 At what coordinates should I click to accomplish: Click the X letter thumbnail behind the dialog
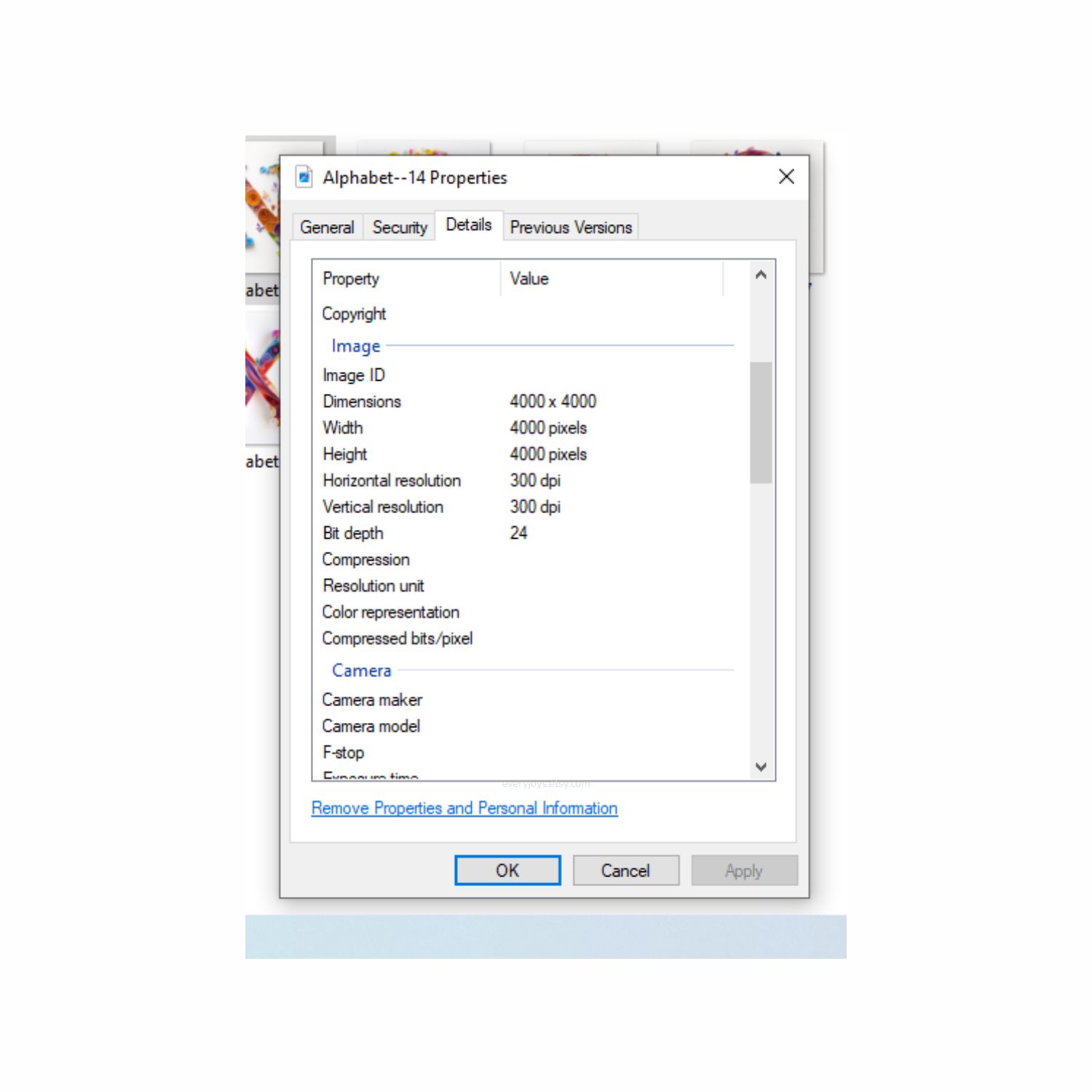[x=263, y=379]
